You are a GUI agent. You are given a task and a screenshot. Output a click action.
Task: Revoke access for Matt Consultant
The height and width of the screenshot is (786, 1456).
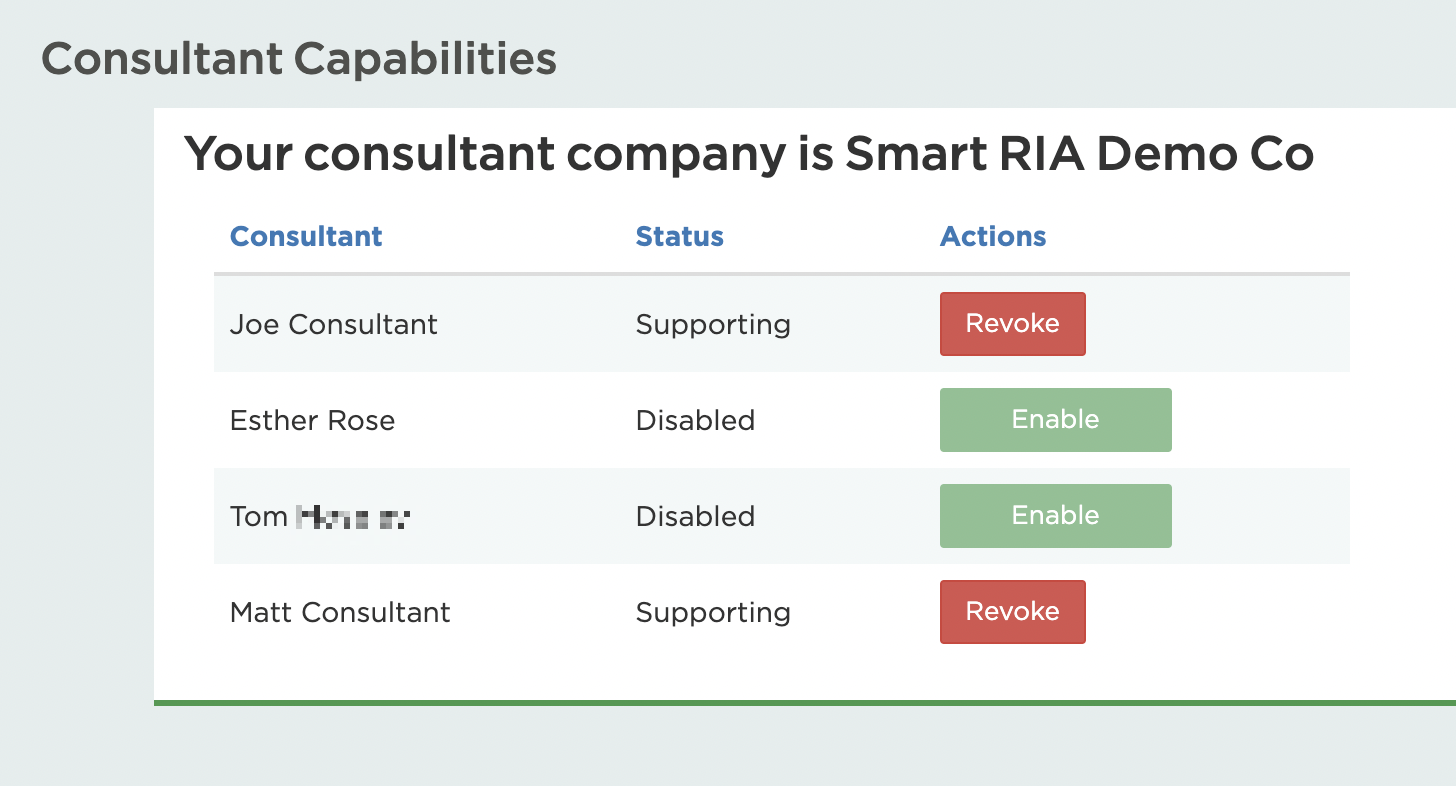coord(1012,611)
